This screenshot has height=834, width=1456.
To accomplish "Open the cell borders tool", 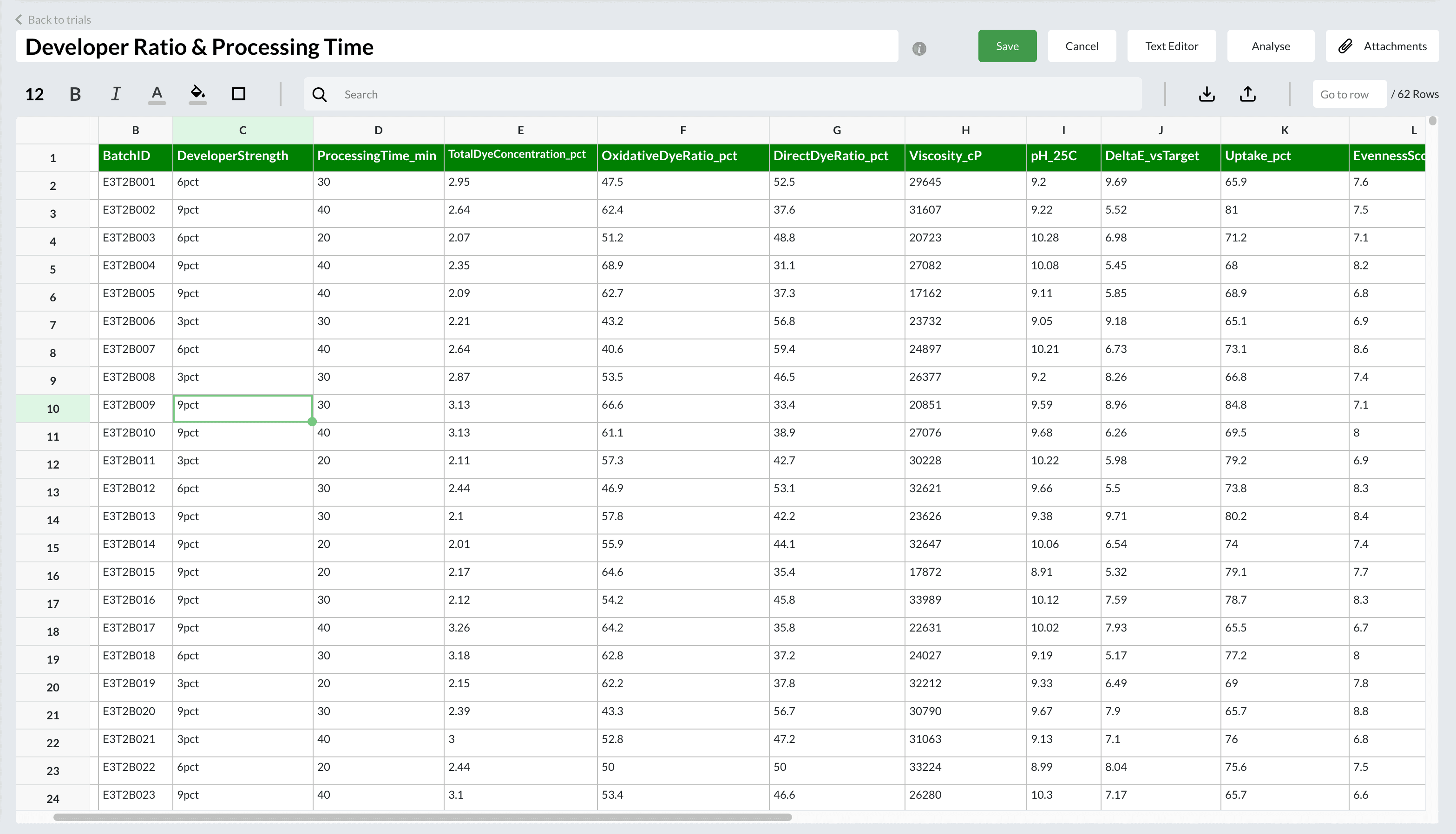I will [239, 93].
